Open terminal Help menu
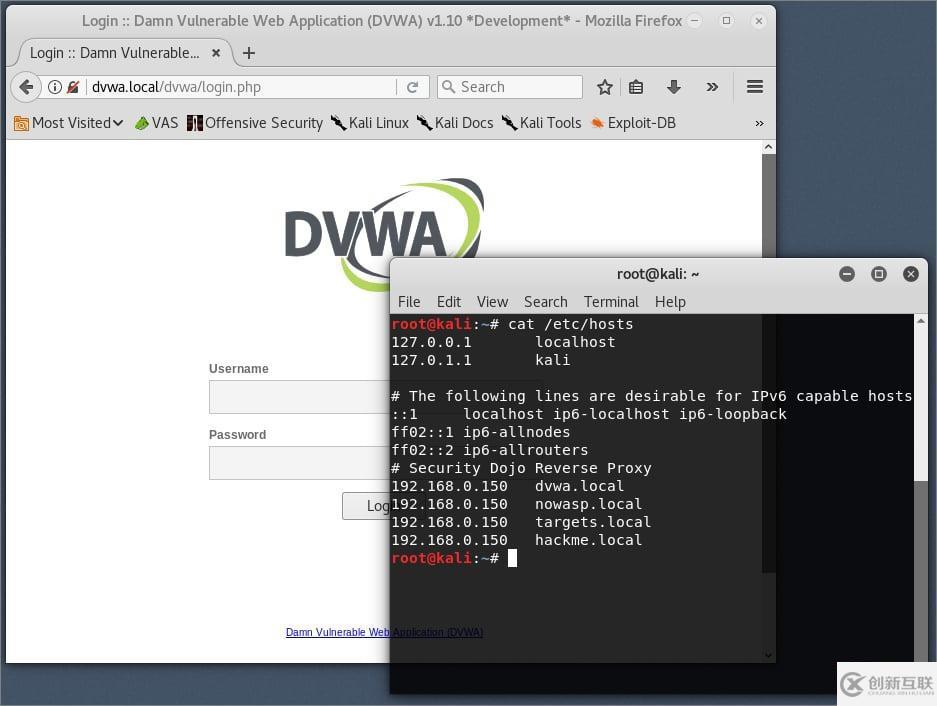 pyautogui.click(x=670, y=302)
